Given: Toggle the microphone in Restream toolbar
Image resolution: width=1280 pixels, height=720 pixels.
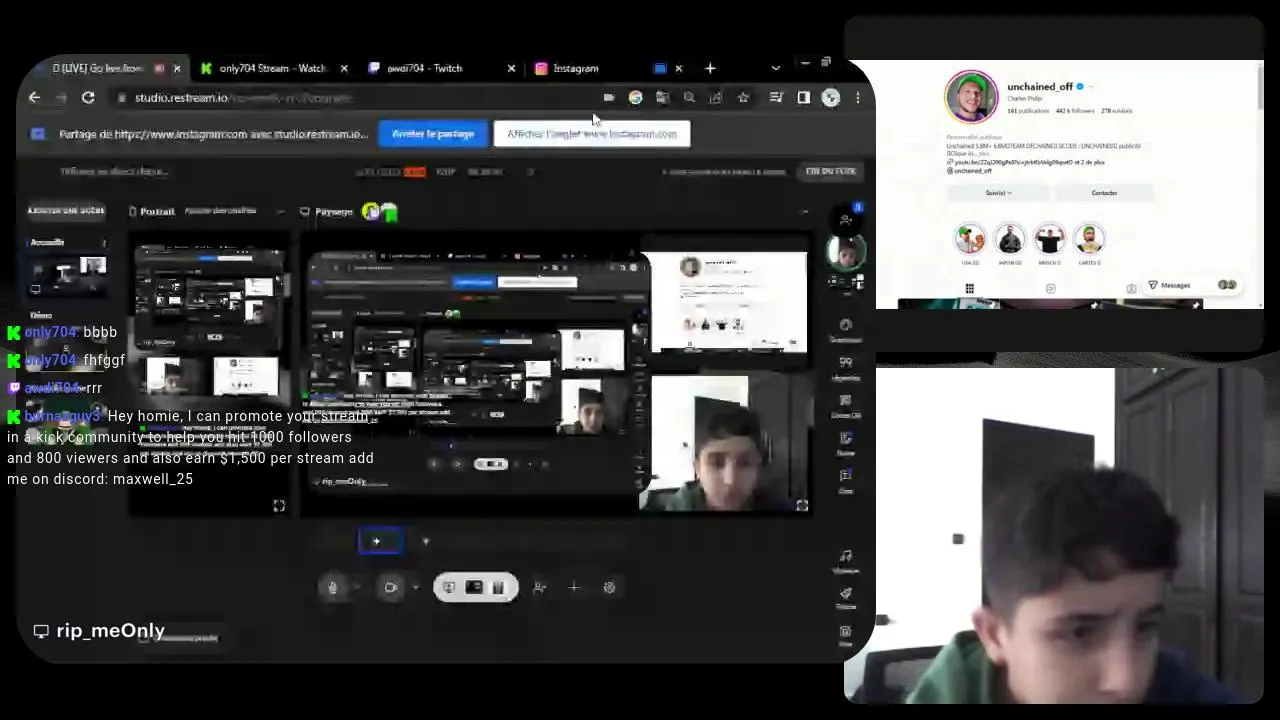Looking at the screenshot, I should (333, 588).
